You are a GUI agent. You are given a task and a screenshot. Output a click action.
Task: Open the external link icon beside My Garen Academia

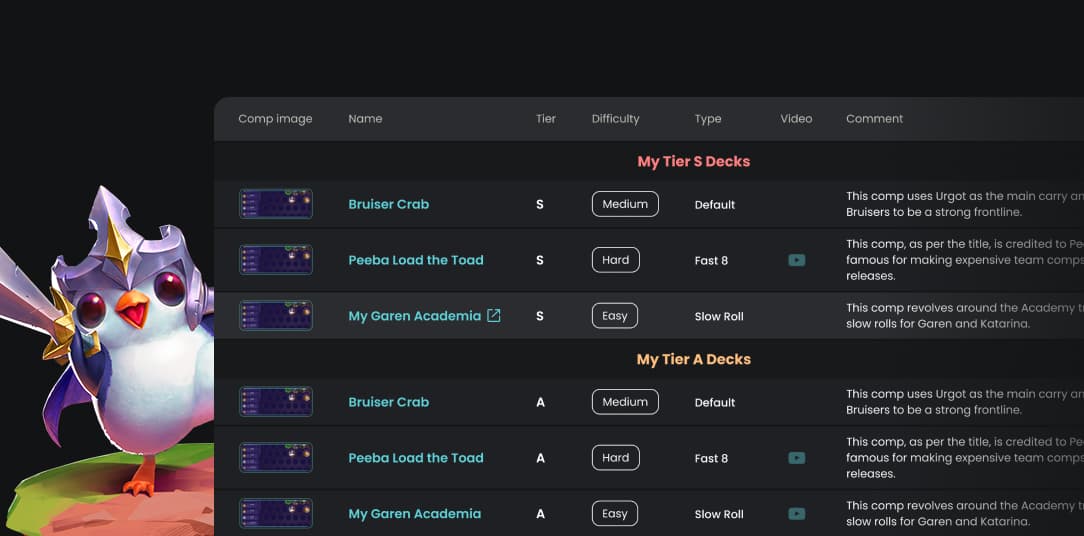click(494, 315)
